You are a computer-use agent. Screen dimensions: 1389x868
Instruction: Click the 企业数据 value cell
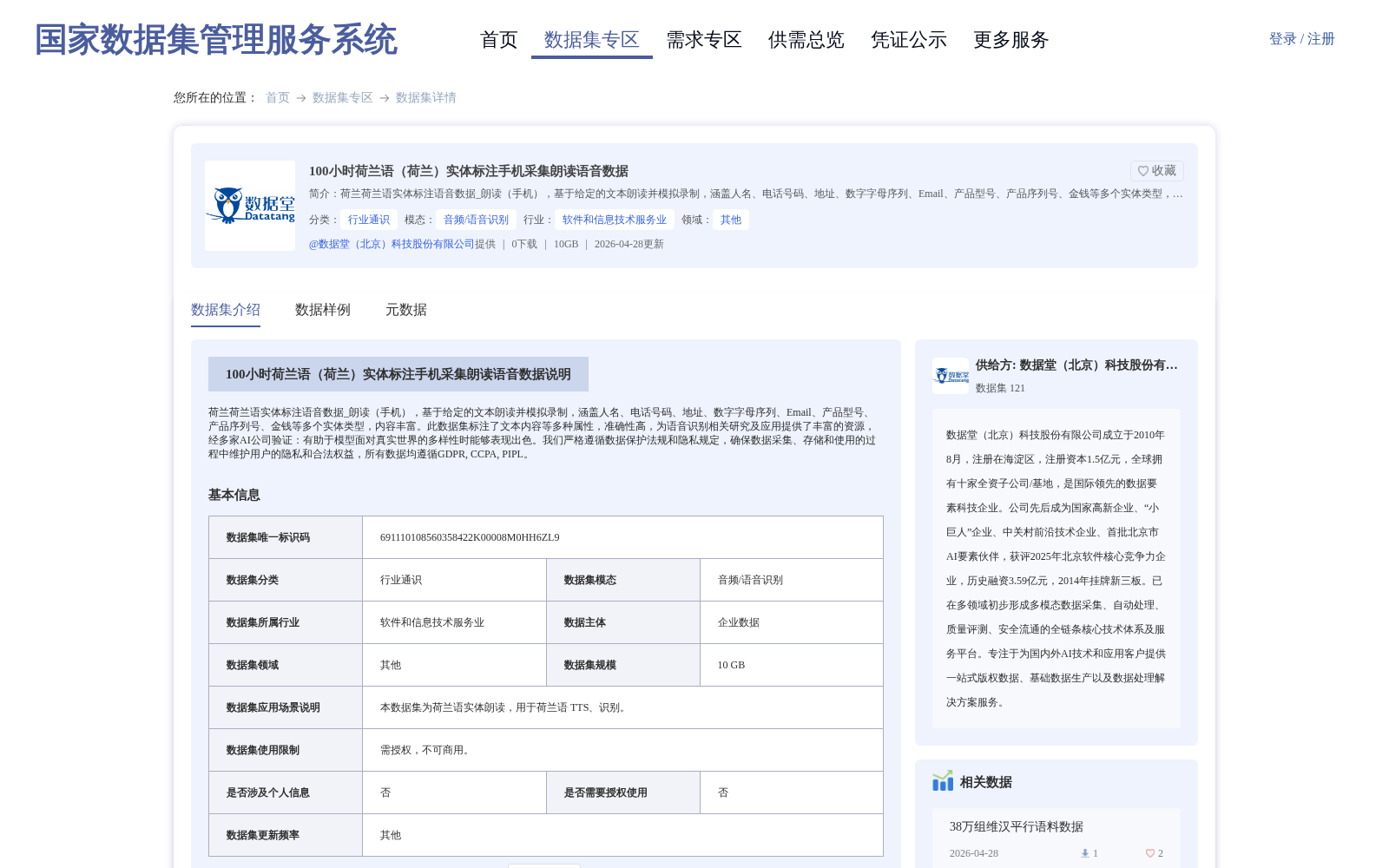pyautogui.click(x=792, y=622)
